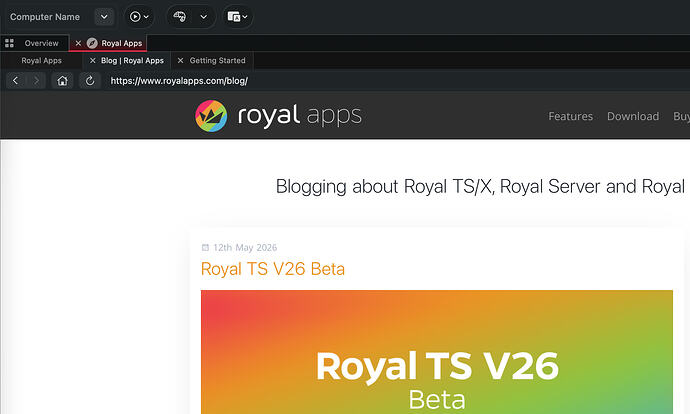Viewport: 690px width, 414px height.
Task: Click the royal apps wordmark
Action: [299, 116]
